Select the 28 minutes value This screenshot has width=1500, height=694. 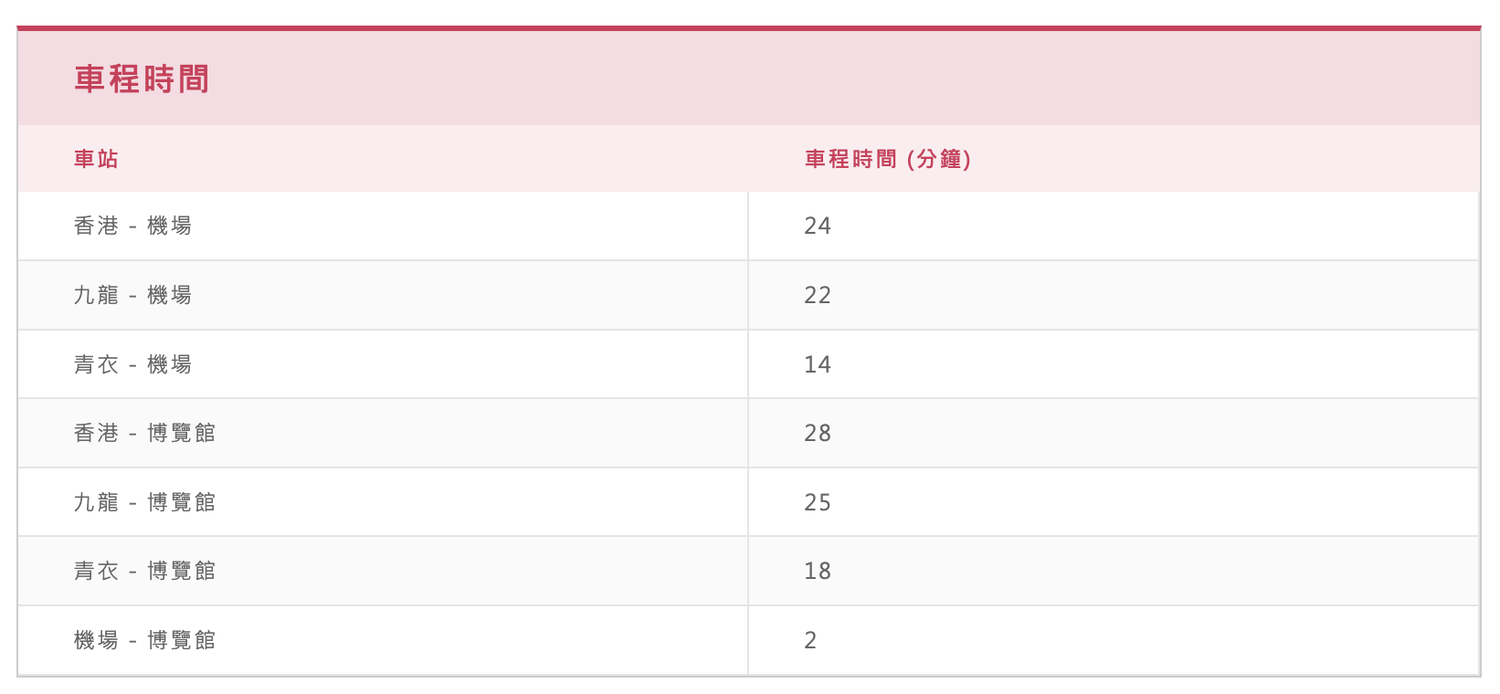click(x=818, y=433)
